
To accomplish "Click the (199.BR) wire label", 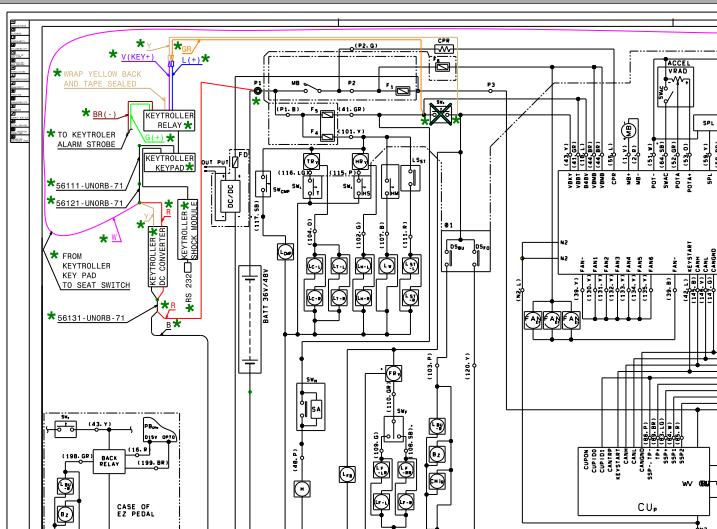I will click(153, 463).
